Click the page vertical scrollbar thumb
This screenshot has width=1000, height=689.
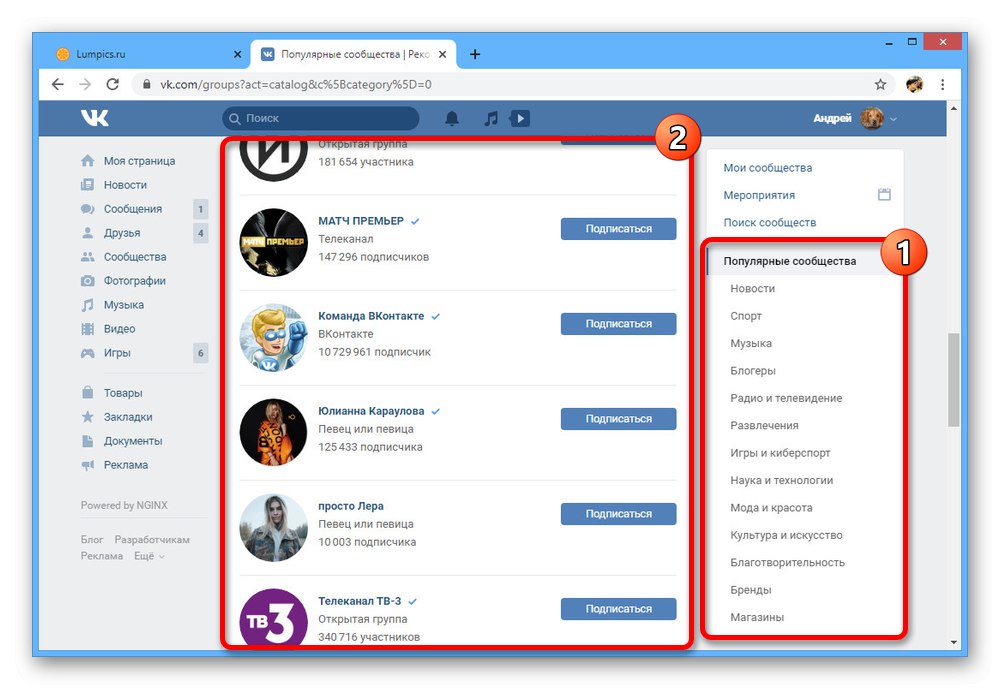953,380
